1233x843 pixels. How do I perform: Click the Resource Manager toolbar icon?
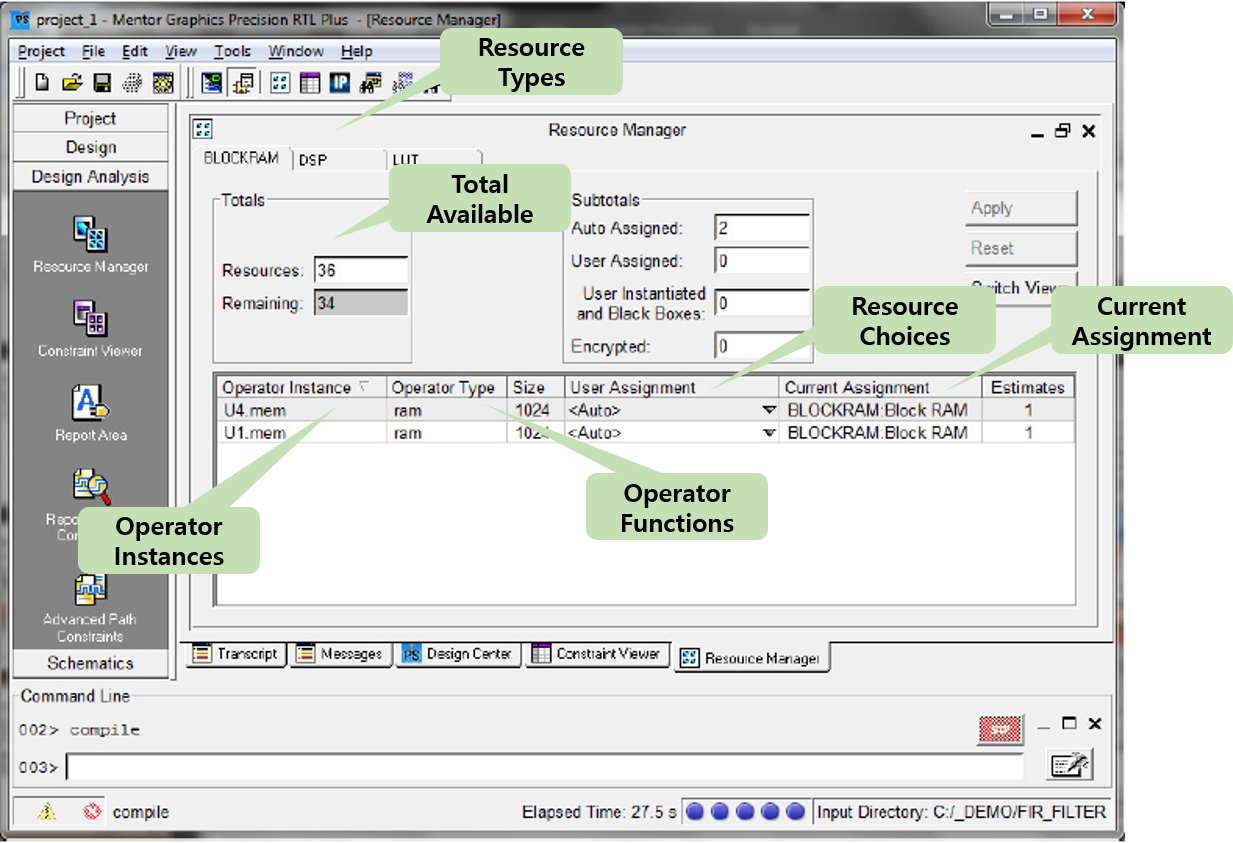pyautogui.click(x=281, y=83)
